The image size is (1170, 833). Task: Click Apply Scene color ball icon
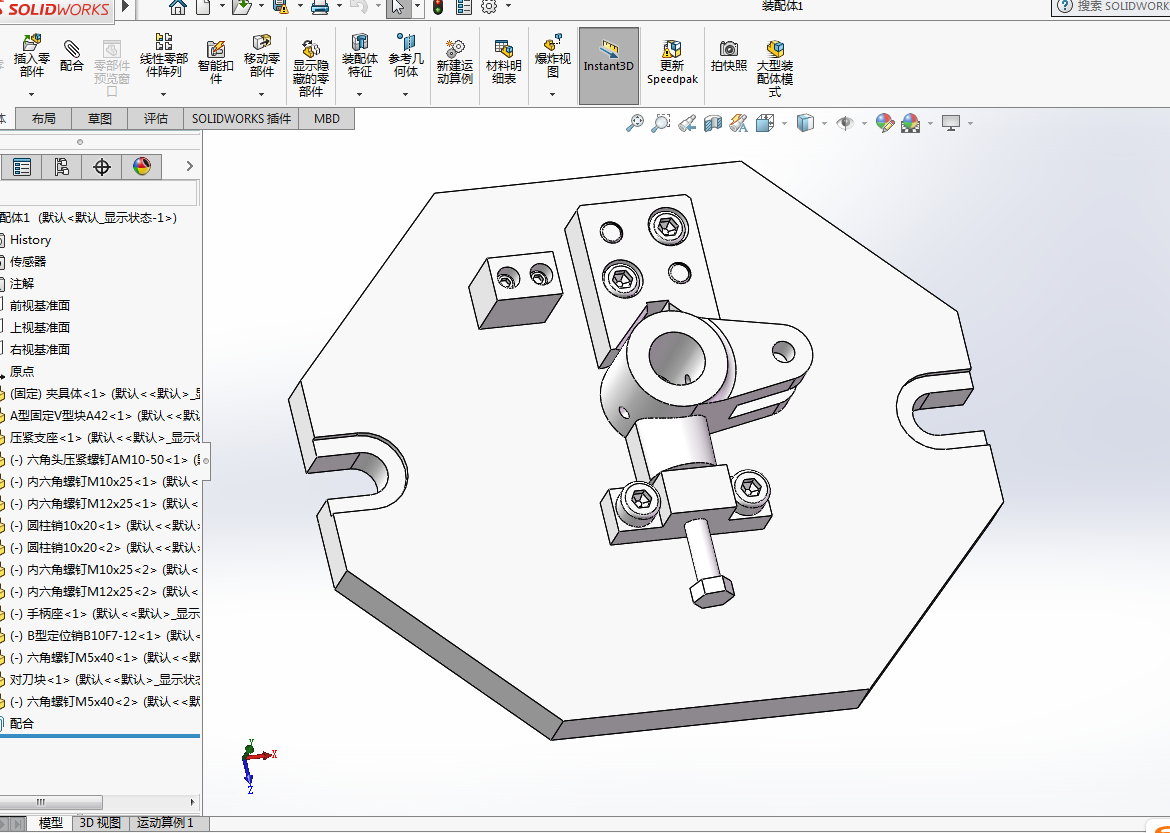point(910,123)
